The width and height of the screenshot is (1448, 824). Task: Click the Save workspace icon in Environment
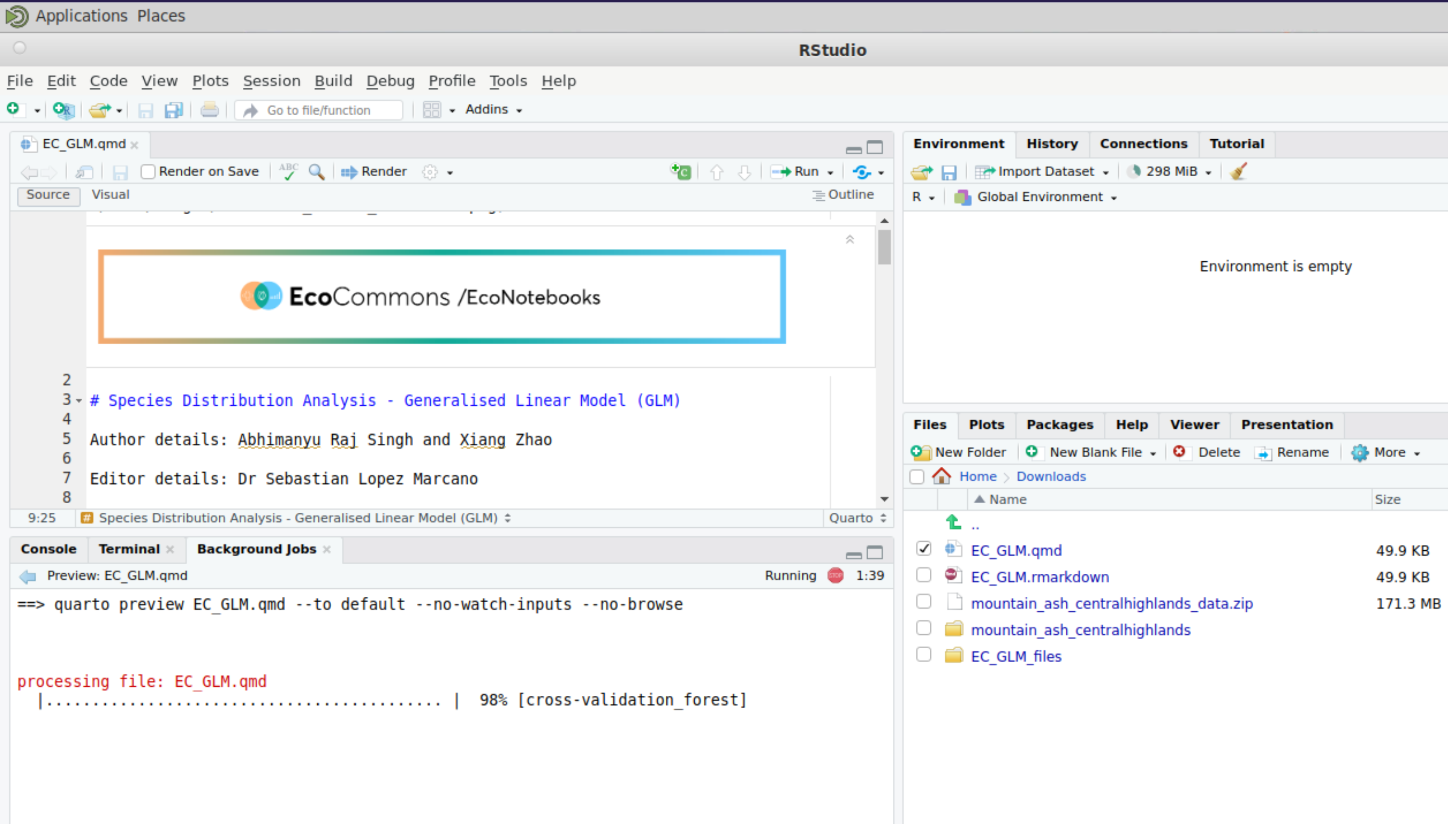949,172
